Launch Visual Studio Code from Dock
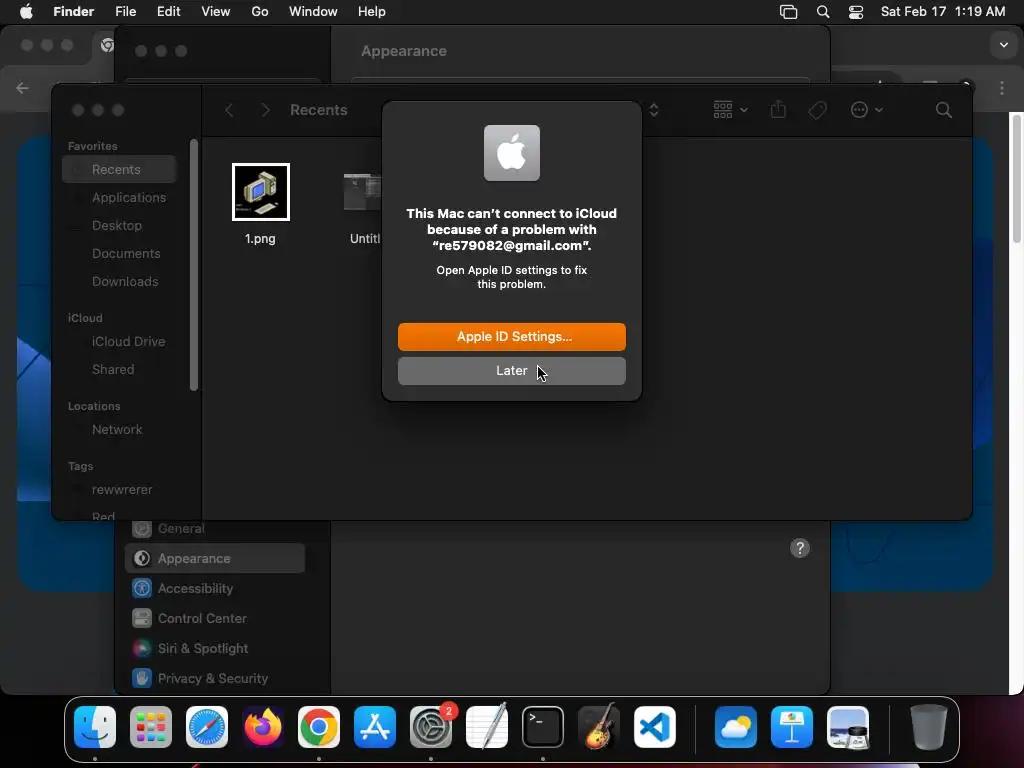 (655, 727)
